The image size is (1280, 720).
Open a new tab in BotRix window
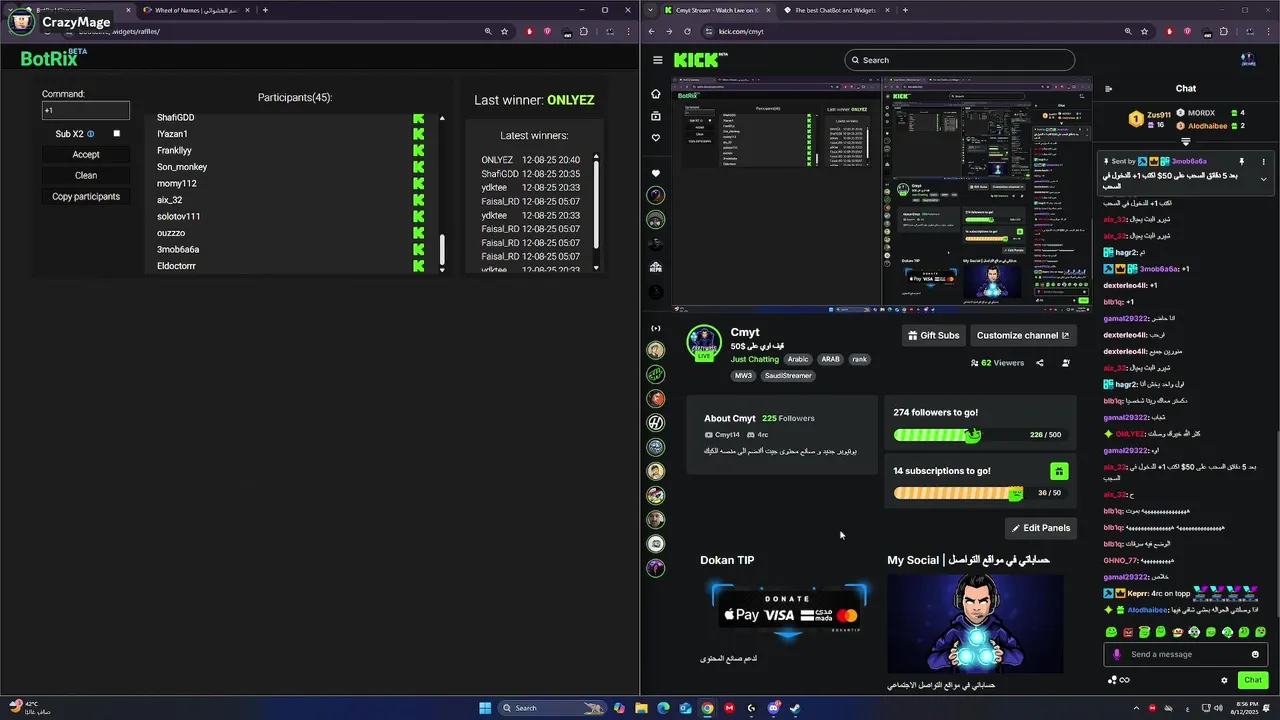coord(265,10)
